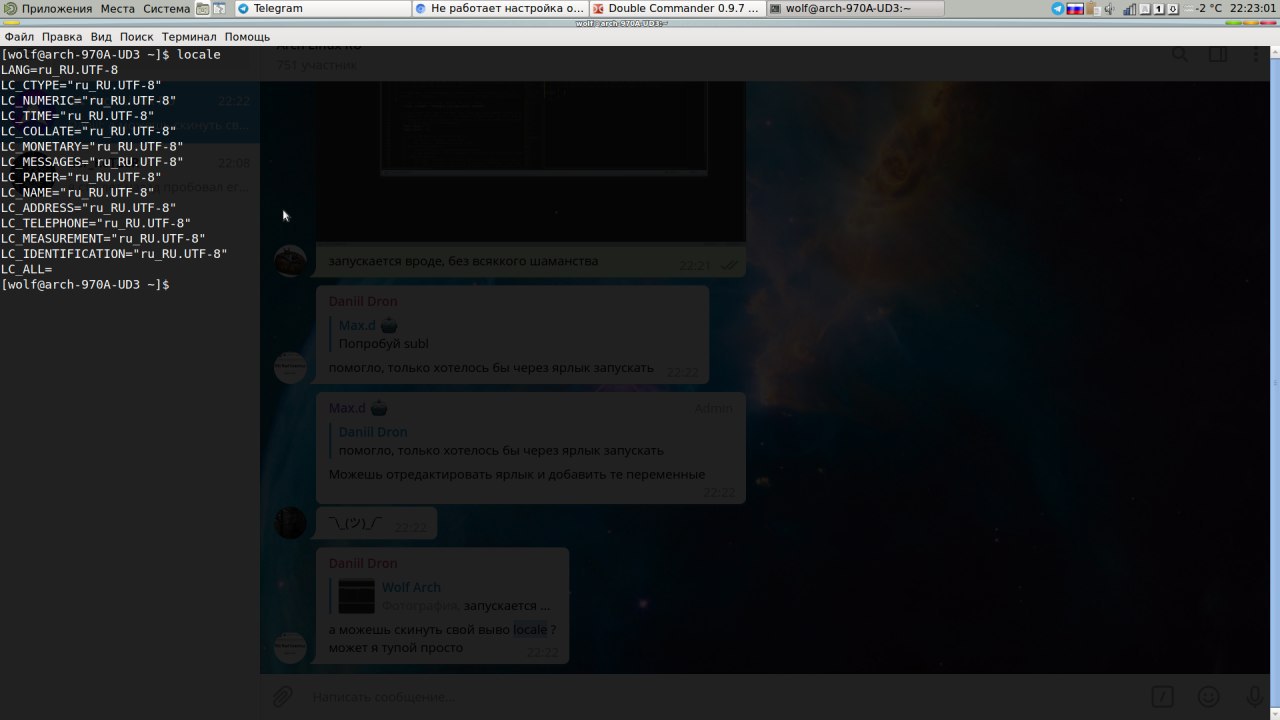Click the Telegram '751 участник' group subtitle
The width and height of the screenshot is (1280, 720).
tap(316, 65)
